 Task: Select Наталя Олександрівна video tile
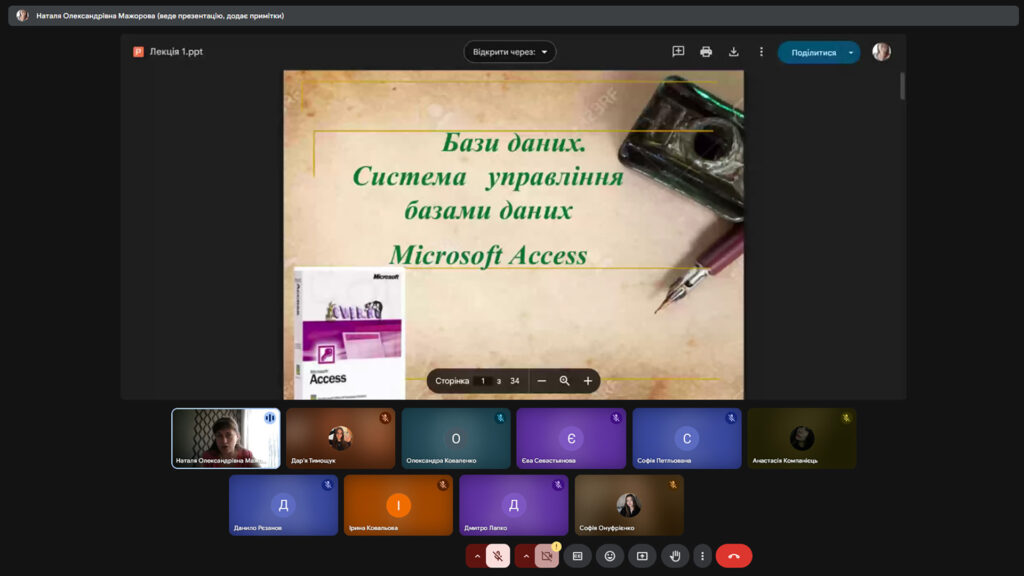point(226,438)
